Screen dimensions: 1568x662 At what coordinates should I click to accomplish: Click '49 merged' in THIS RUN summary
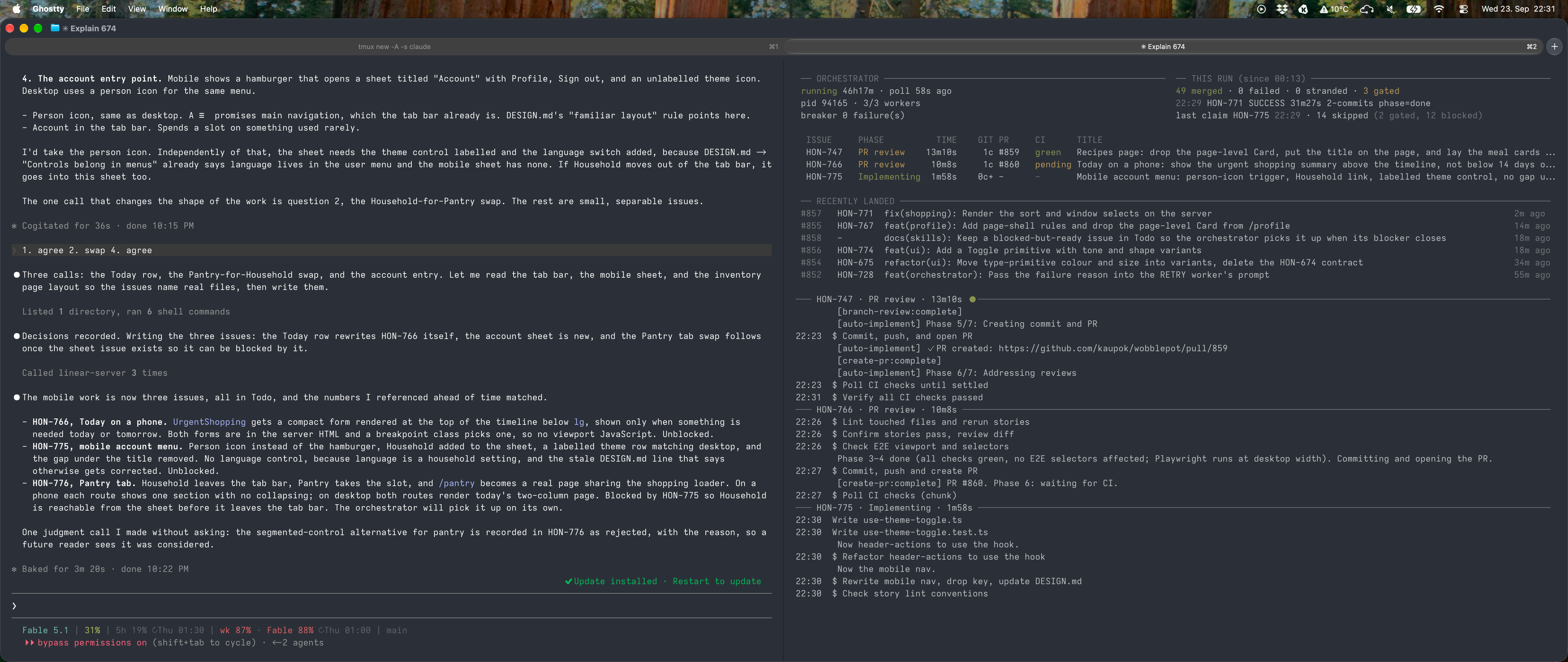[x=1199, y=91]
